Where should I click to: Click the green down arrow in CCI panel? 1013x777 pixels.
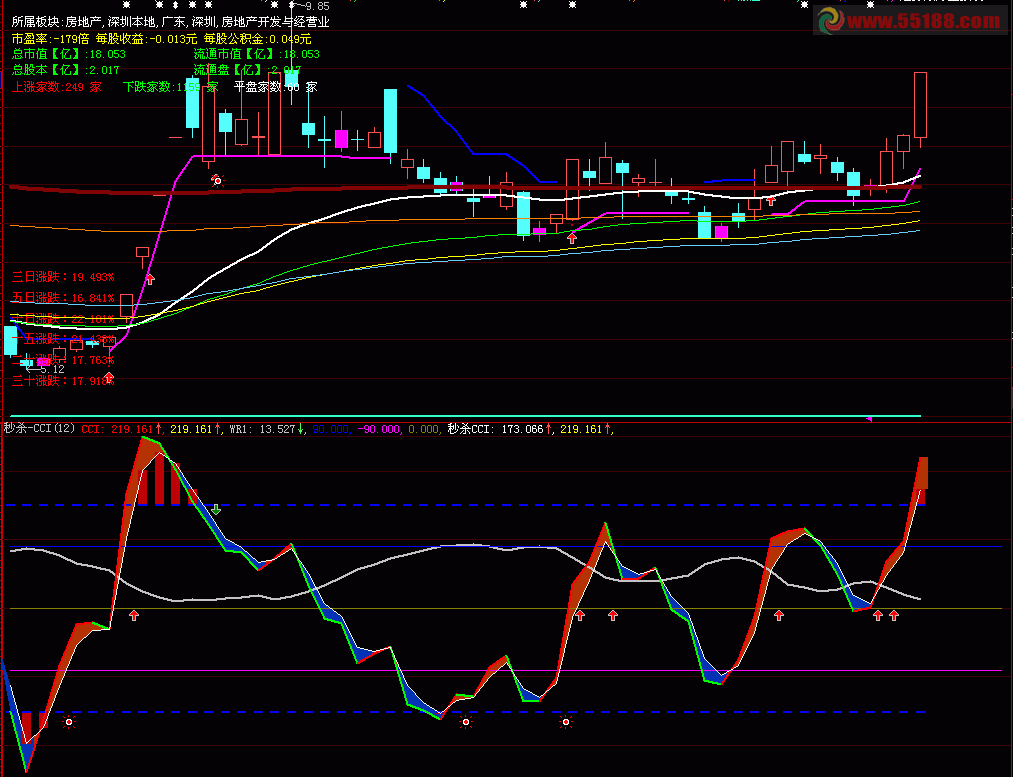tap(216, 509)
